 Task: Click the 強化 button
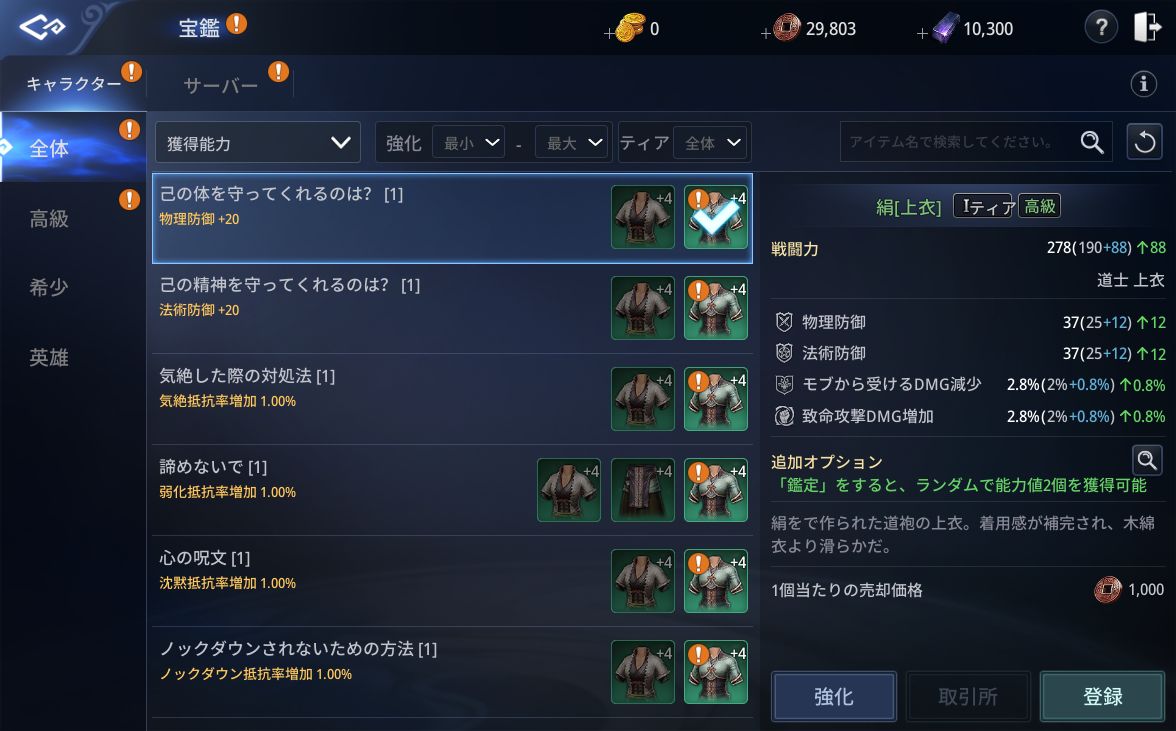point(833,697)
